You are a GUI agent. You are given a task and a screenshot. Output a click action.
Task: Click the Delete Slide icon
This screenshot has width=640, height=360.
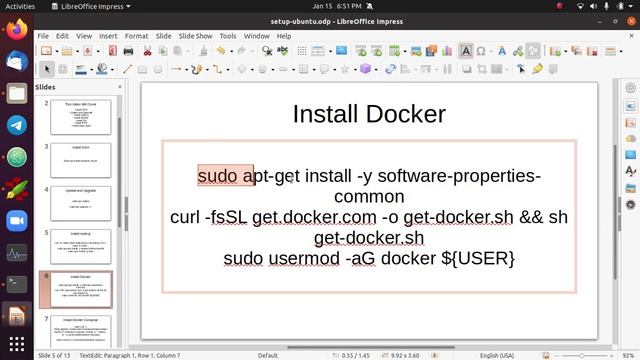(x=592, y=51)
